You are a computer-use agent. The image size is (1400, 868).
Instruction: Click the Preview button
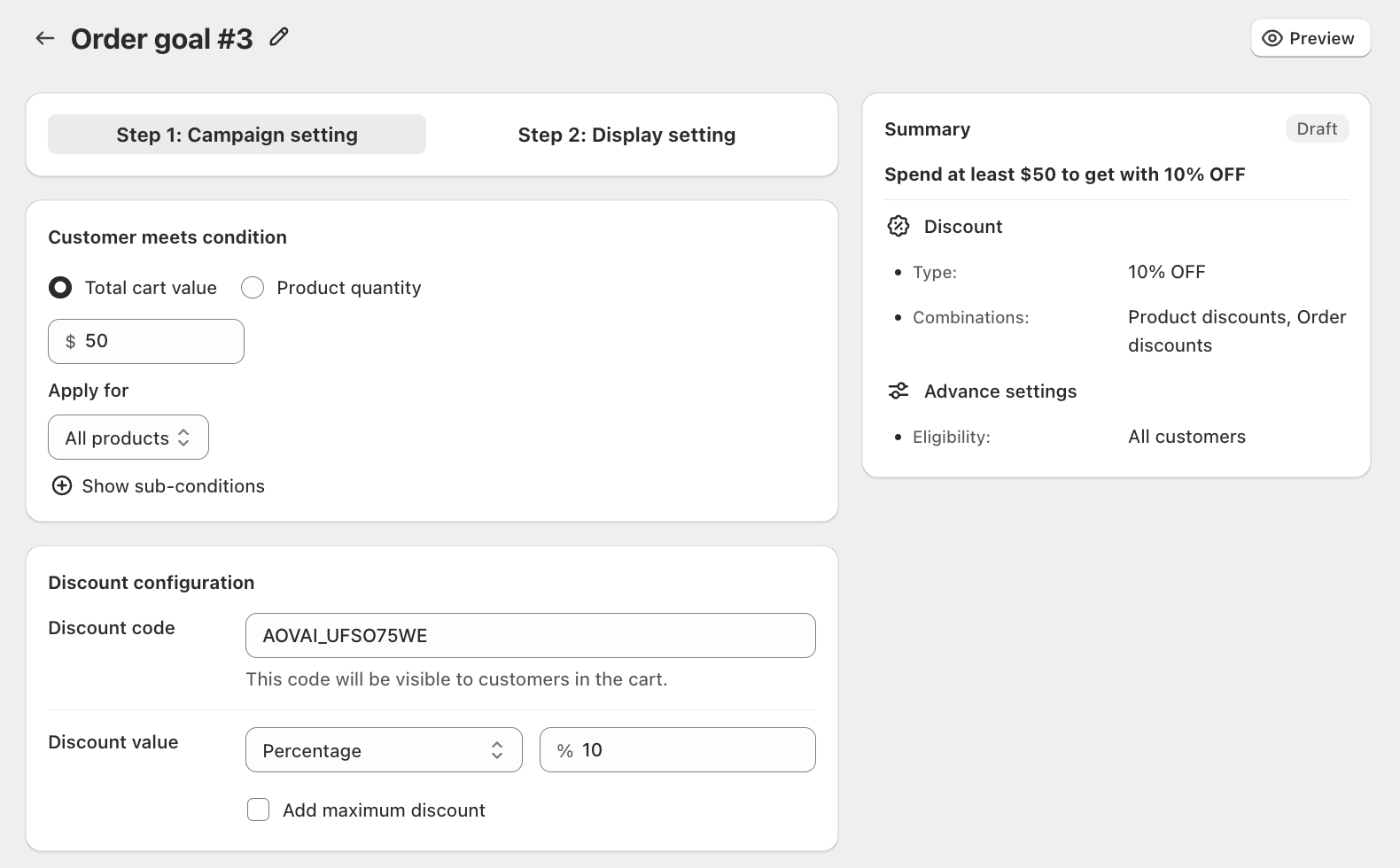click(1311, 38)
